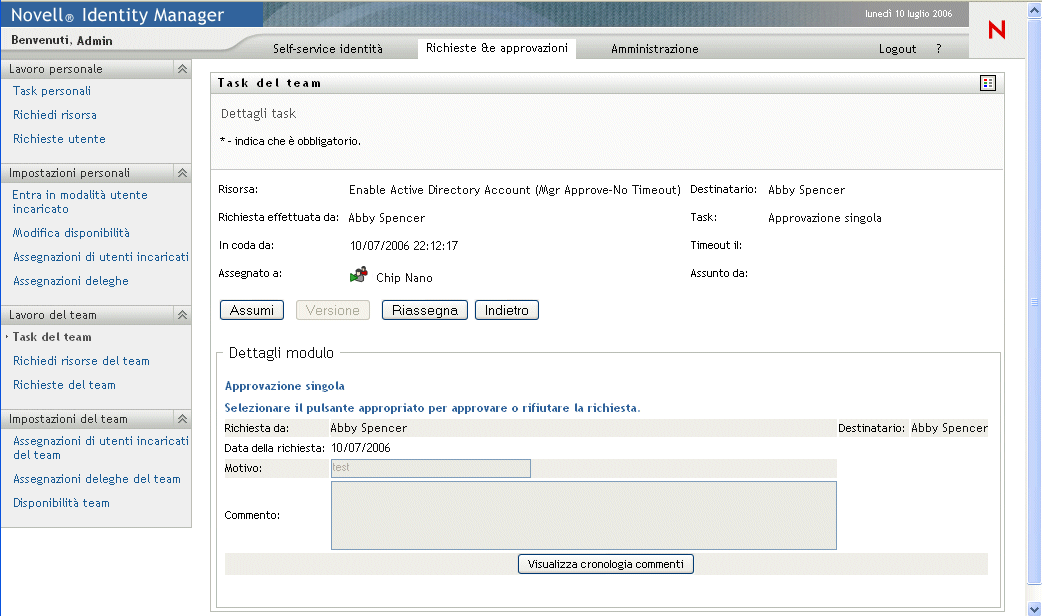Click the Logout link
Viewport: 1042px width, 616px height.
tap(897, 49)
